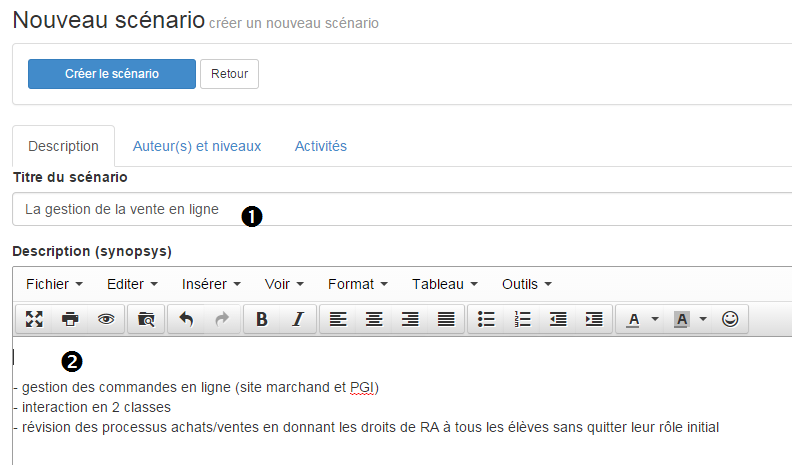This screenshot has height=465, width=792.
Task: Click the Titre du scénario input field
Action: 402,209
